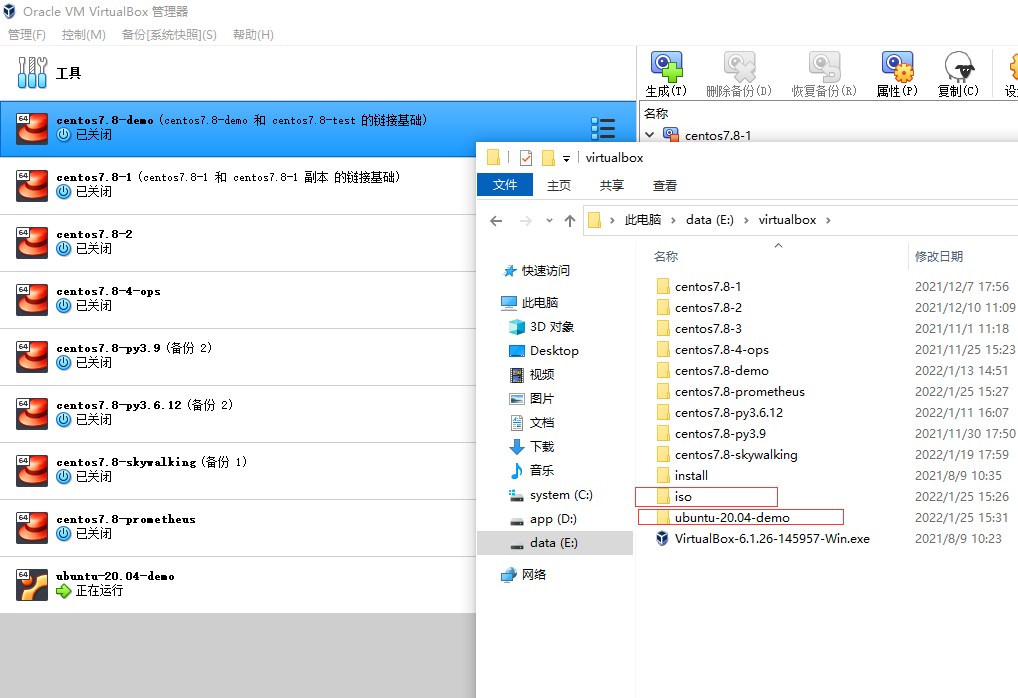
Task: Select the centos7.8-3 folder
Action: (x=708, y=329)
